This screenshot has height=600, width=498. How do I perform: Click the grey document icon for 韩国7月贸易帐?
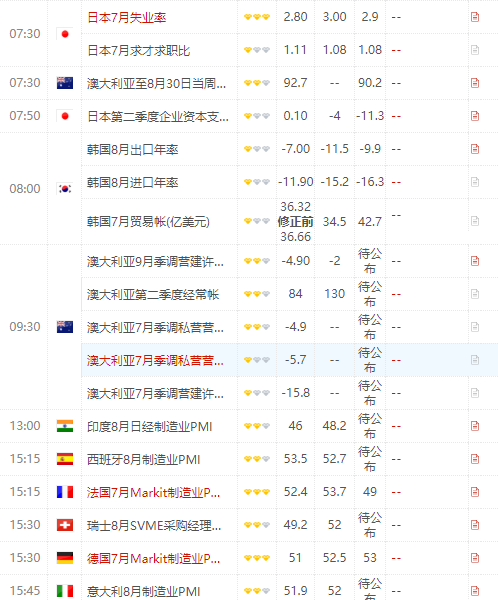tap(475, 221)
